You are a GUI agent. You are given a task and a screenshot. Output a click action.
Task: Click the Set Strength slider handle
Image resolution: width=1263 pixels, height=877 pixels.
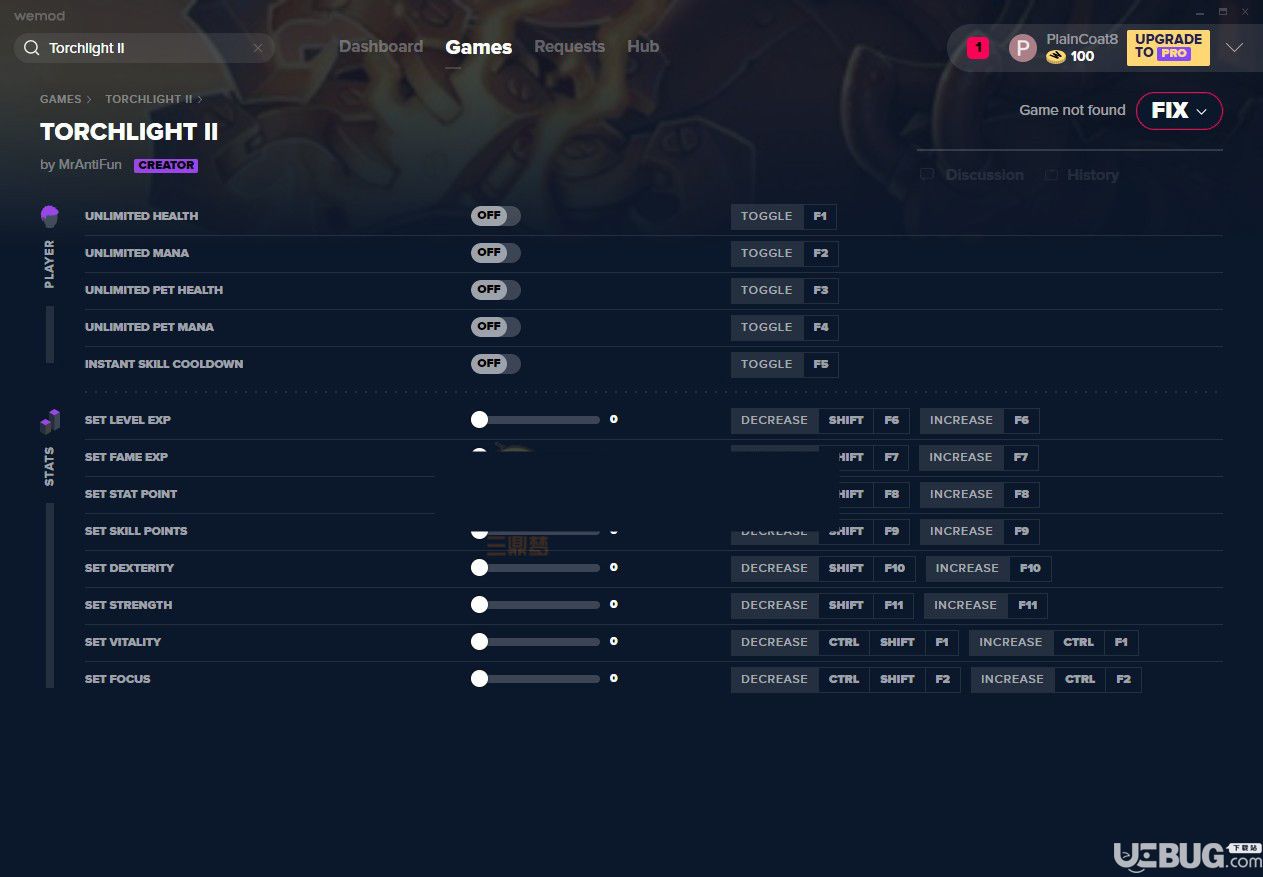click(x=480, y=605)
